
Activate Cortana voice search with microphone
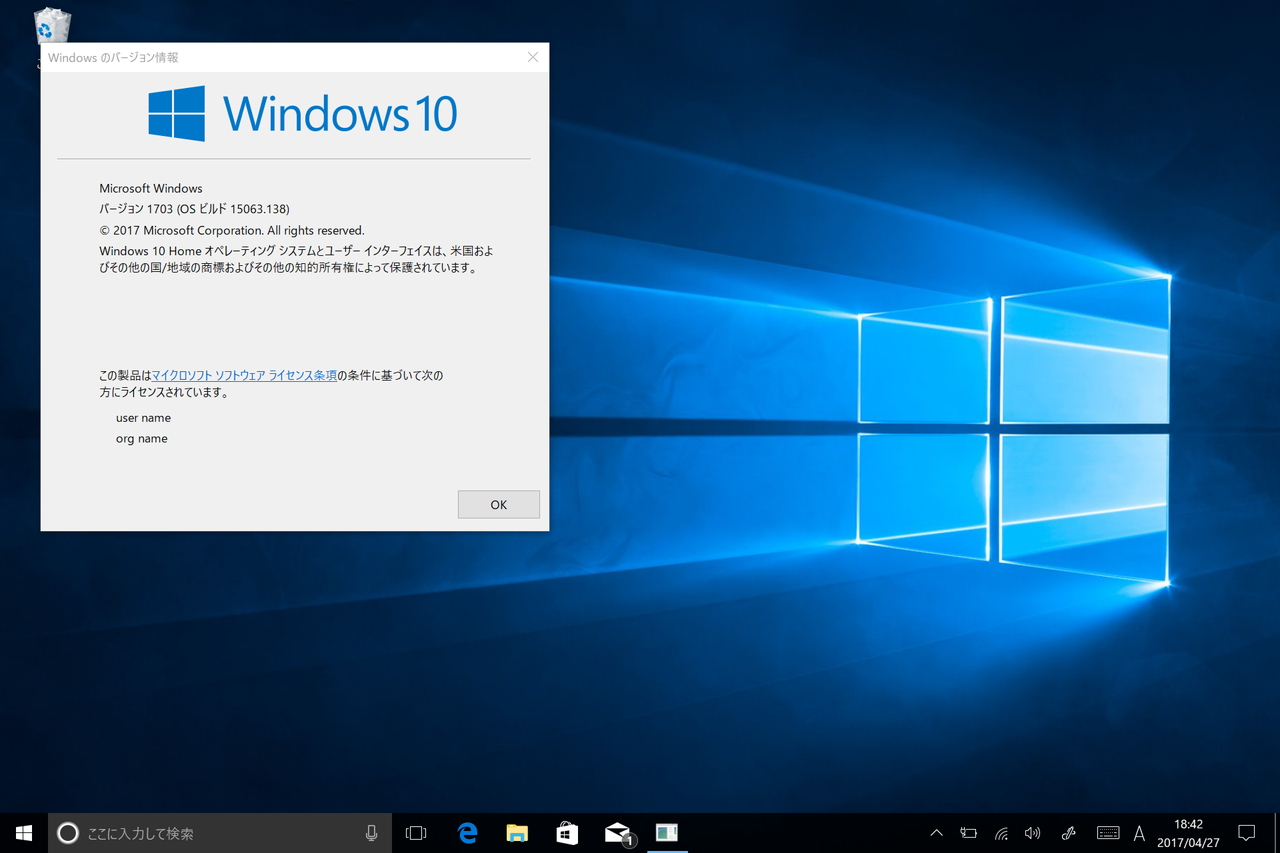point(371,832)
